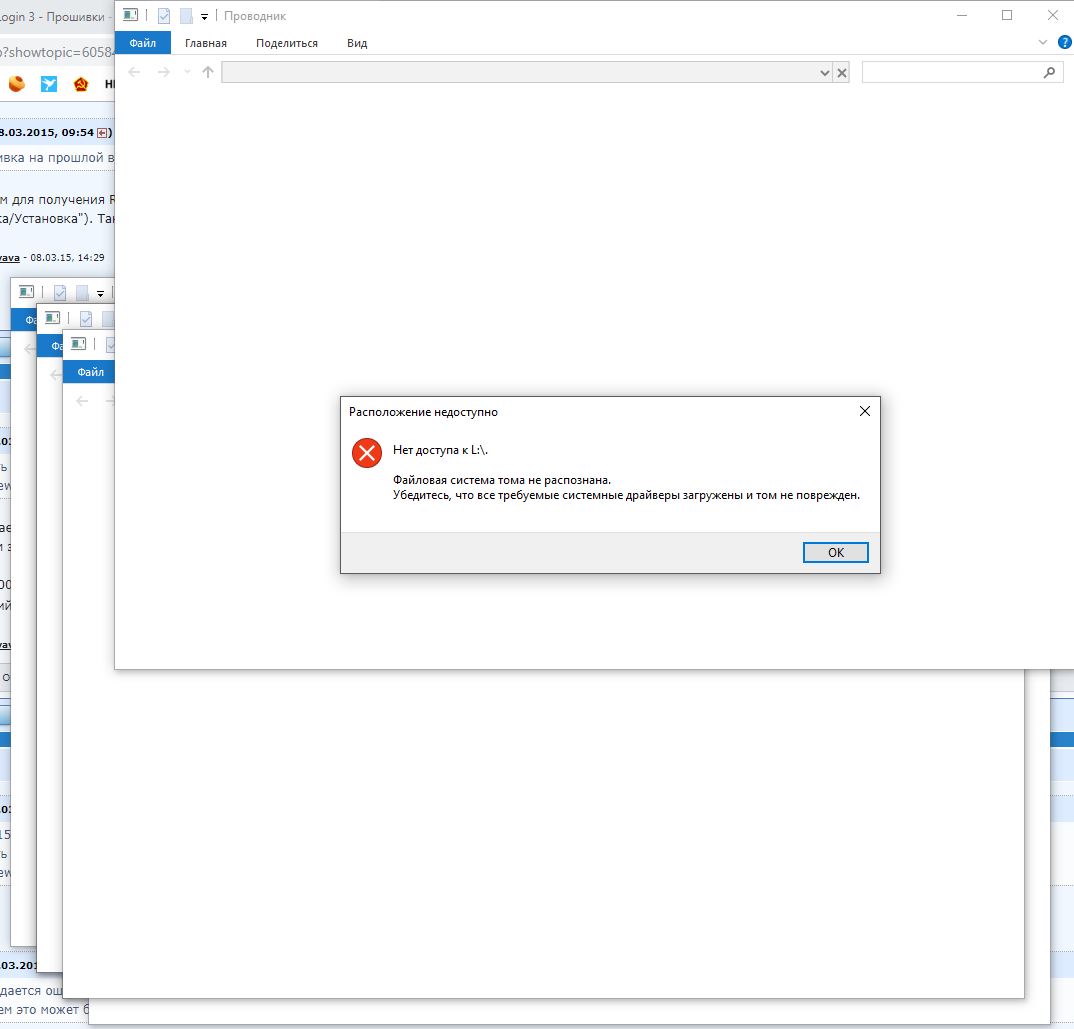
Task: Click OK in the error dialog
Action: [835, 552]
